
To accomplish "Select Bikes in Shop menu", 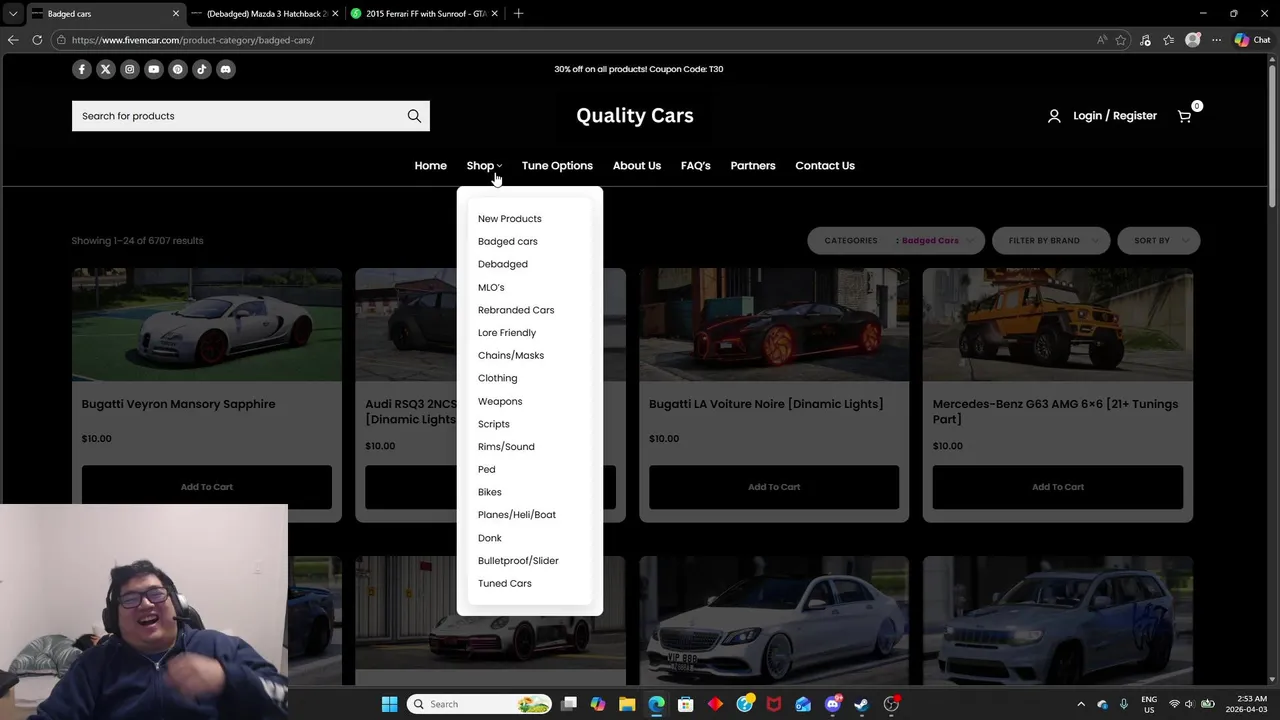I will tap(489, 492).
